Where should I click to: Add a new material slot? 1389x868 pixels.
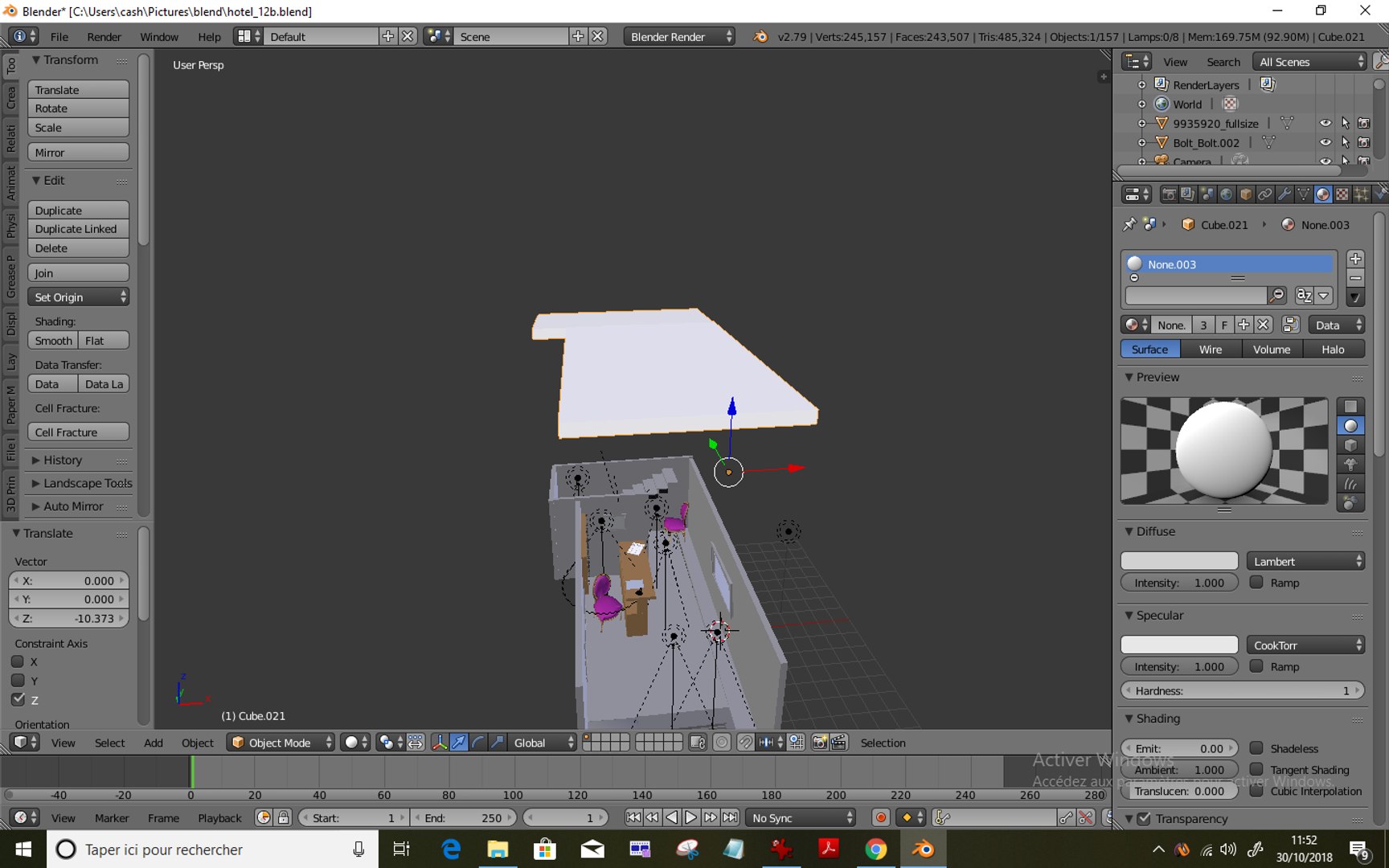tap(1355, 259)
